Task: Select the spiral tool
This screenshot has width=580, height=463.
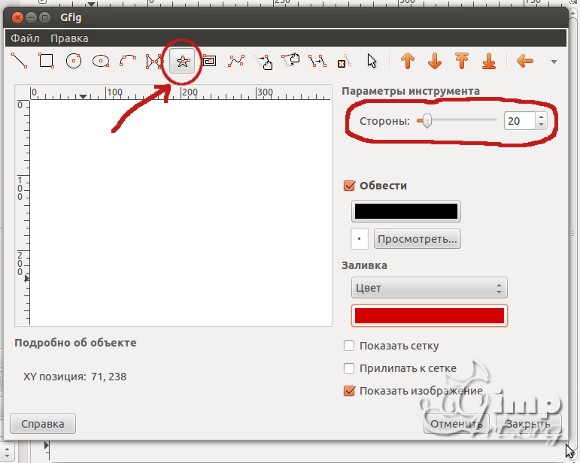Action: point(209,61)
